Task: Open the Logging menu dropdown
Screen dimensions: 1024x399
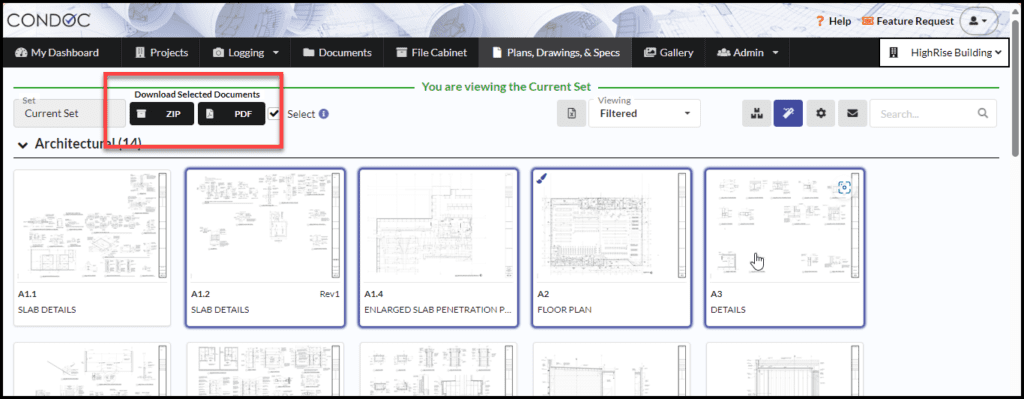Action: pos(246,53)
